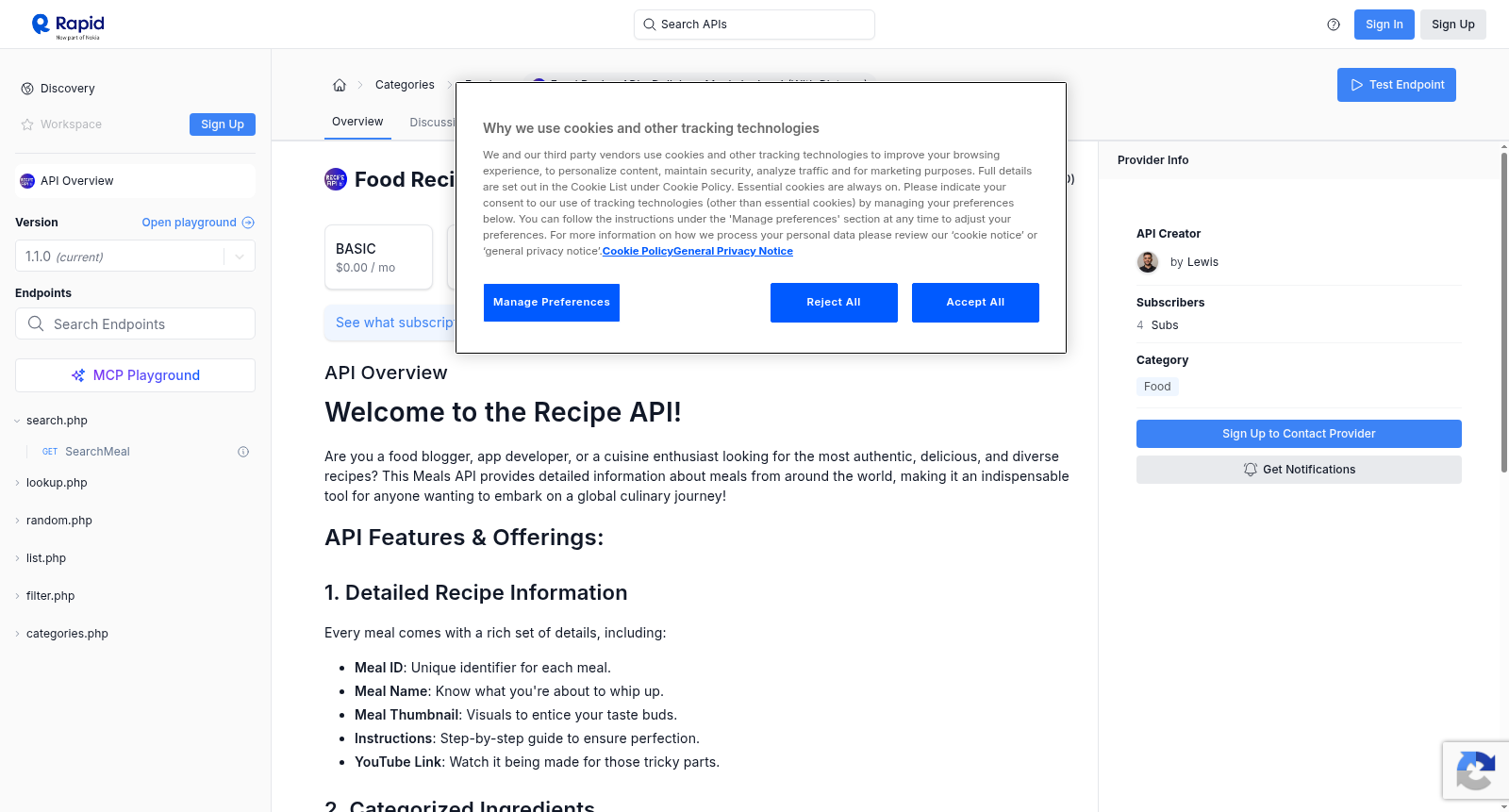Screen dimensions: 1509x812
Task: Open the MCP Playground button
Action: [135, 375]
